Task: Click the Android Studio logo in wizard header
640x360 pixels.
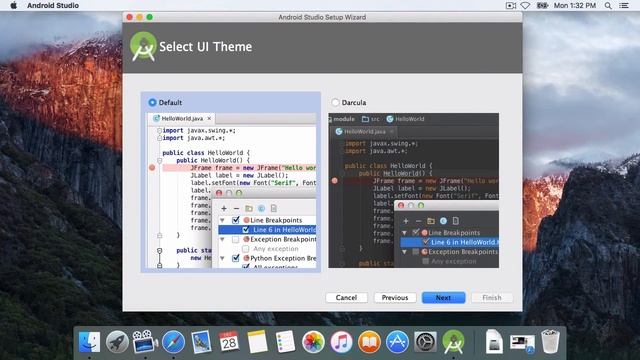Action: tap(143, 47)
